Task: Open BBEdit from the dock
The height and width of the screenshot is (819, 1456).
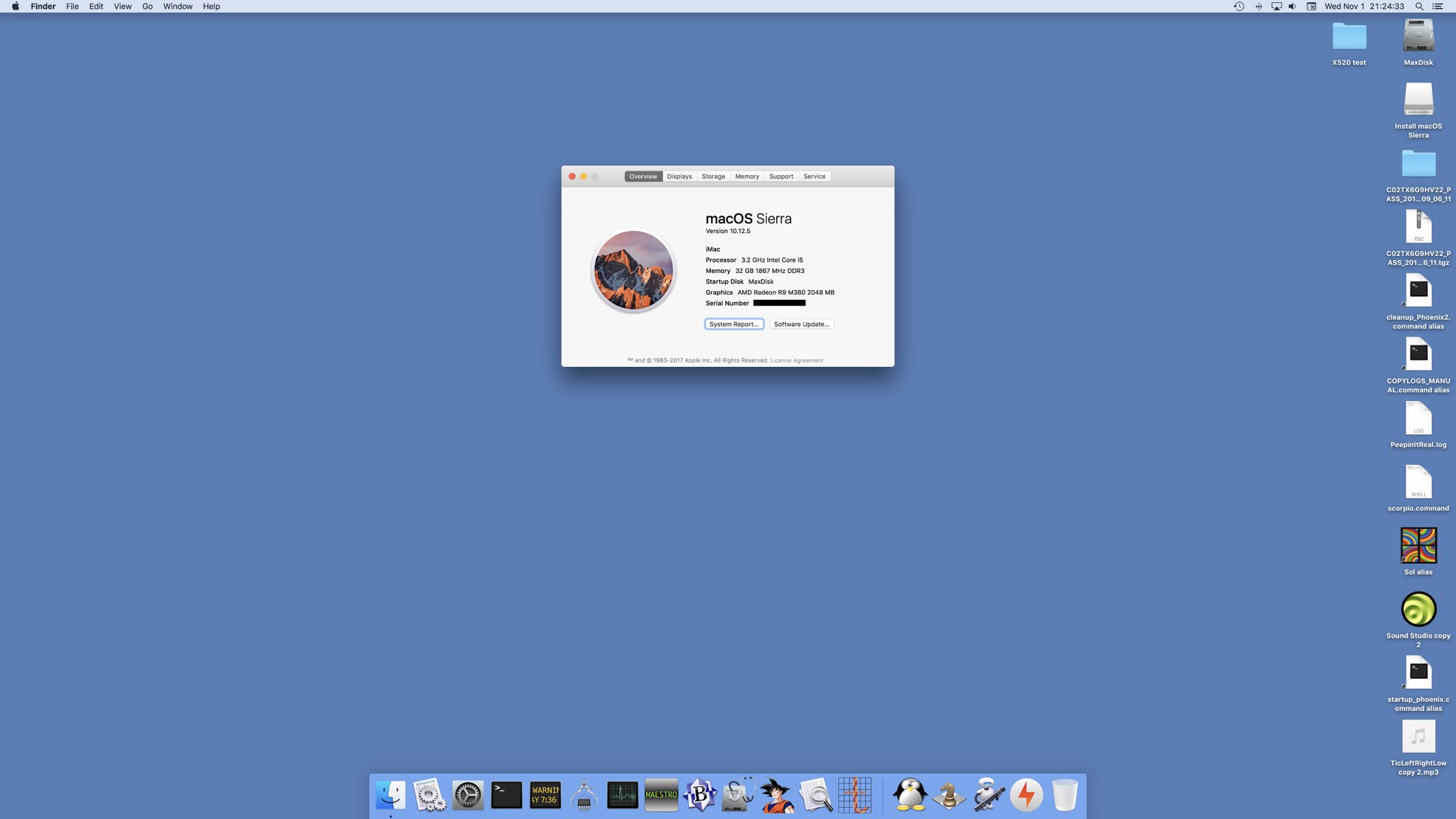Action: [700, 794]
